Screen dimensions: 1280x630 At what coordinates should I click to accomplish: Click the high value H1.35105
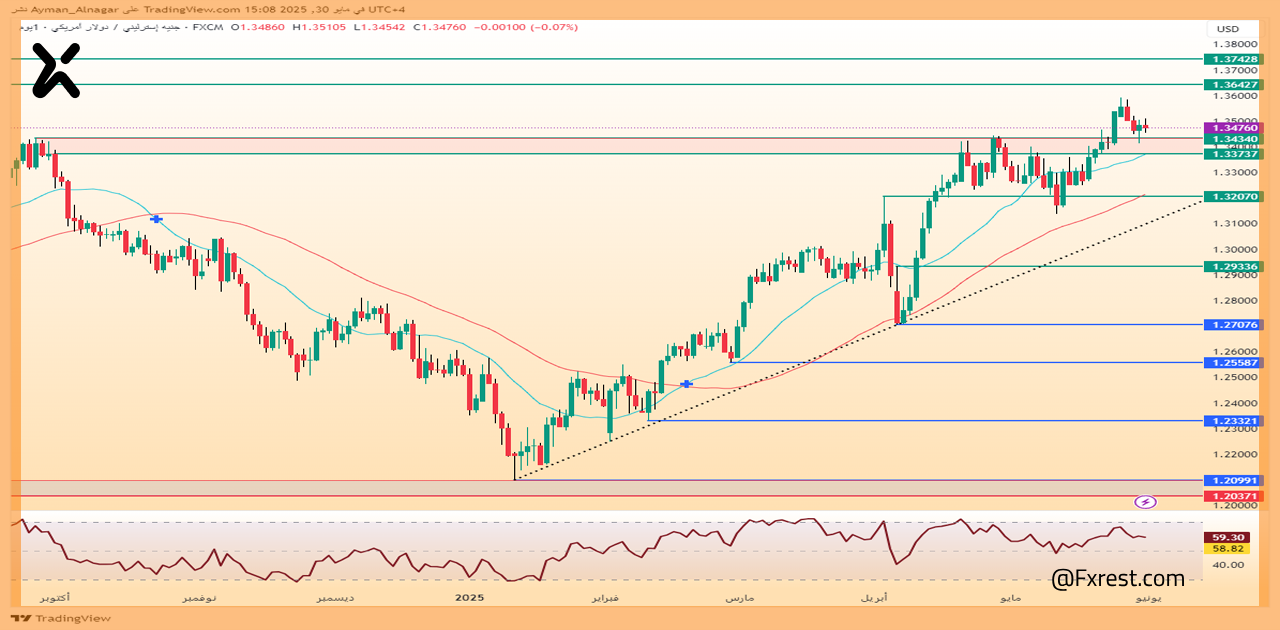coord(319,27)
